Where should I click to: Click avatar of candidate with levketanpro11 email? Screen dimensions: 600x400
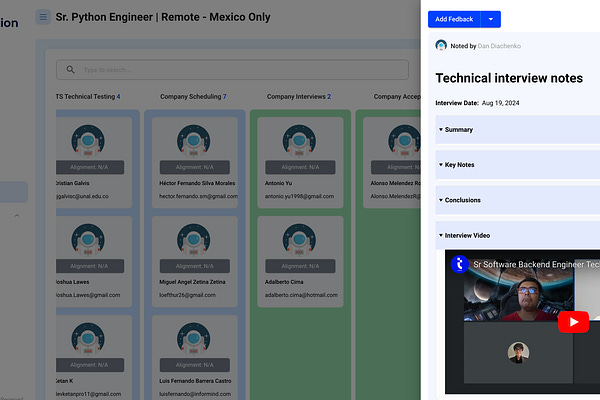click(88, 338)
